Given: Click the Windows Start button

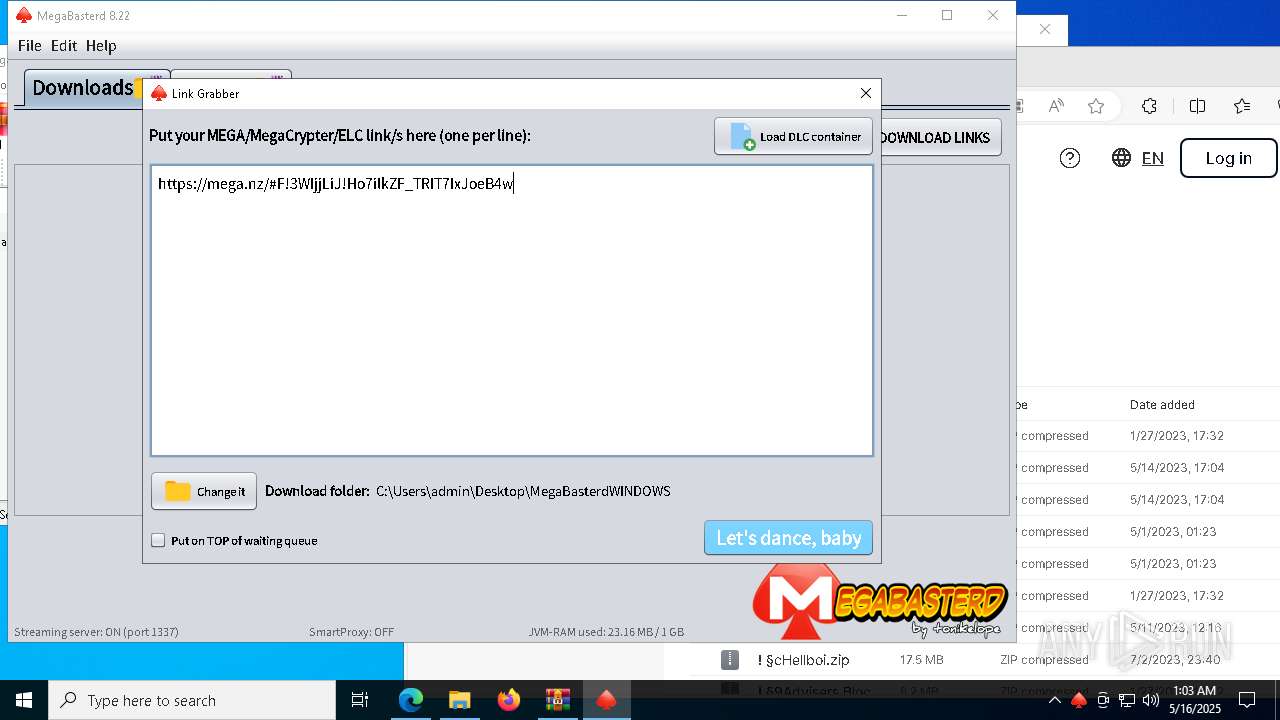Looking at the screenshot, I should (24, 700).
